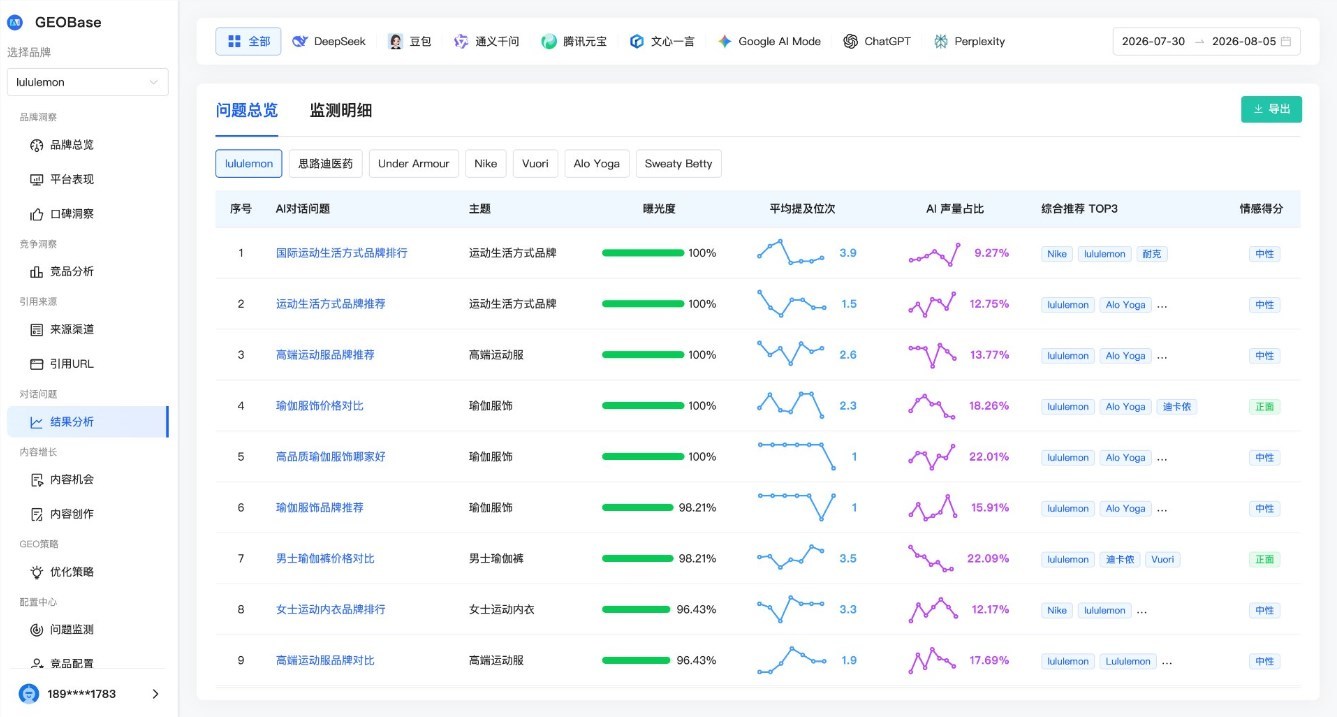Viewport: 1337px width, 717px height.
Task: Expand the 189****1783 account menu
Action: (x=90, y=694)
